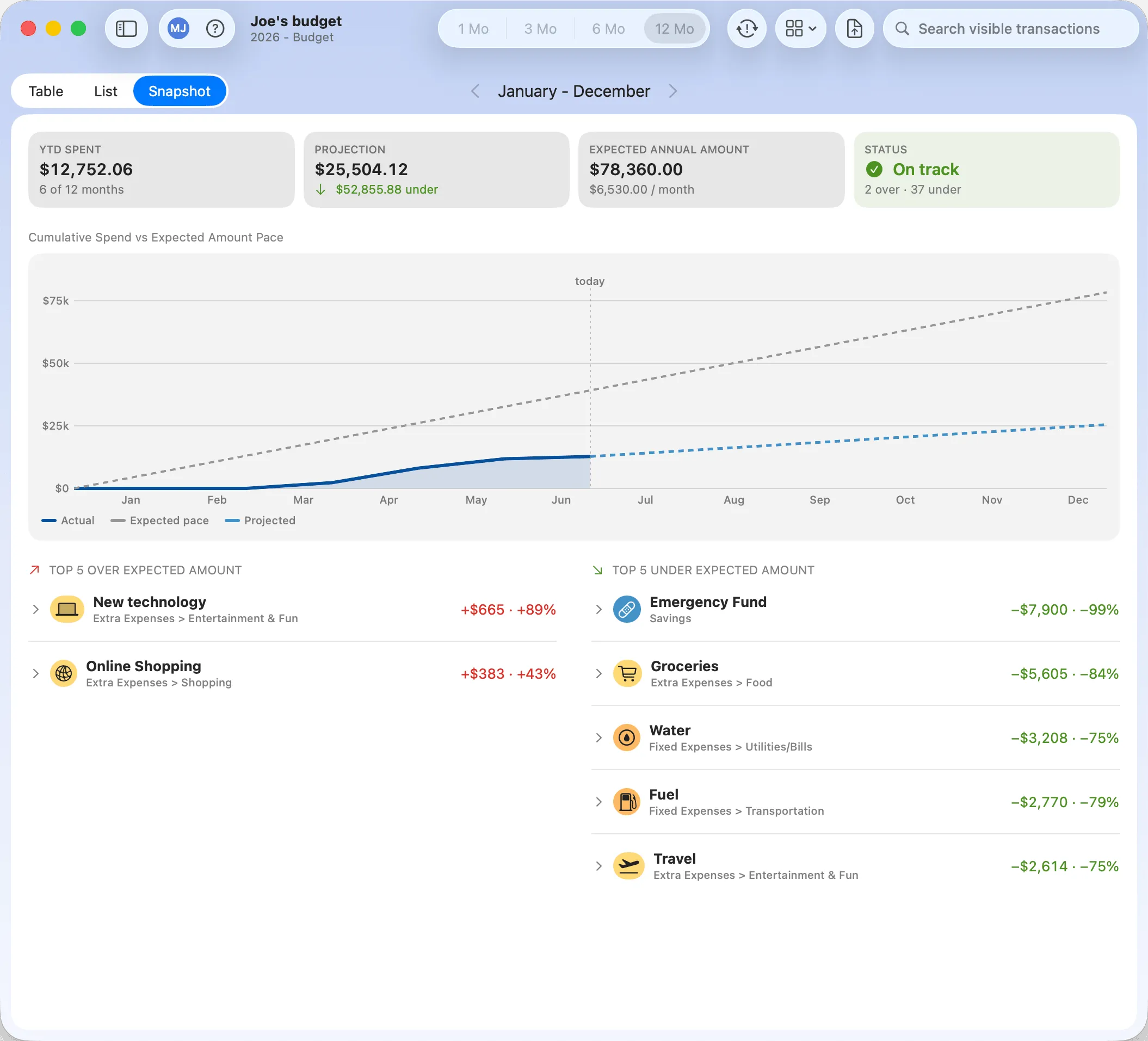Click the Expected Annual Amount card
The image size is (1148, 1041).
pos(711,170)
